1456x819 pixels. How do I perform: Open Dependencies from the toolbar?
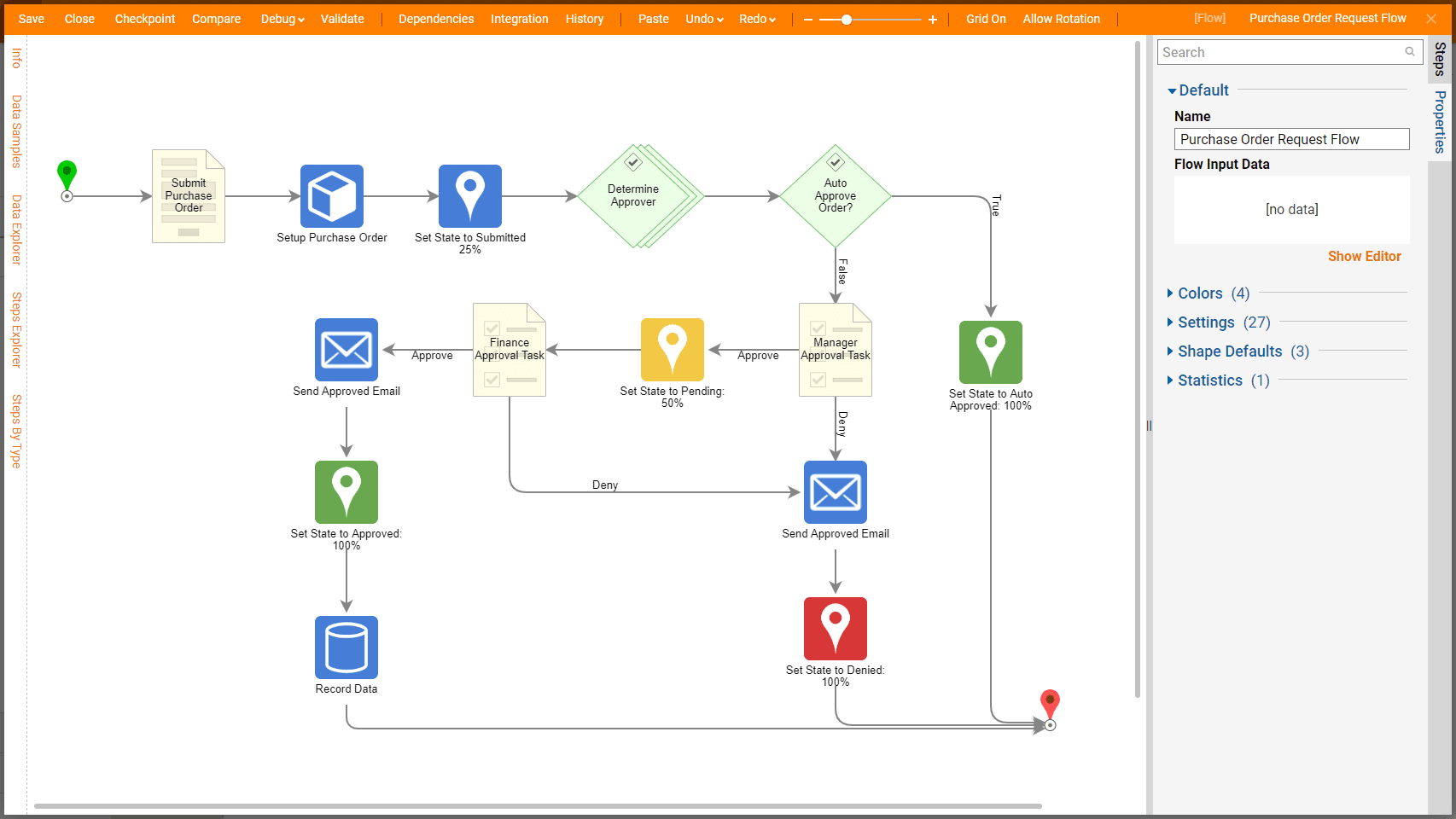point(436,19)
